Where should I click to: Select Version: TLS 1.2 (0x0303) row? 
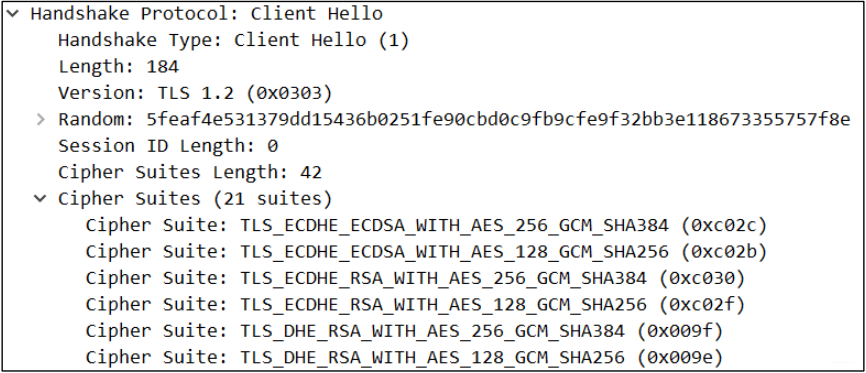(195, 93)
